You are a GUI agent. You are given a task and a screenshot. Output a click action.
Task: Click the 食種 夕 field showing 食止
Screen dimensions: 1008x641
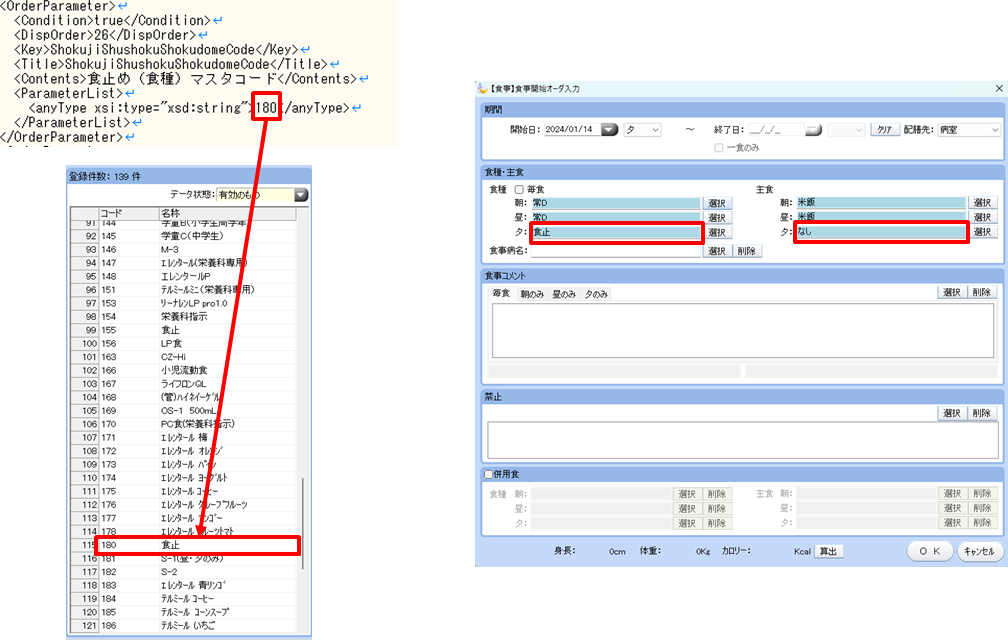(616, 233)
